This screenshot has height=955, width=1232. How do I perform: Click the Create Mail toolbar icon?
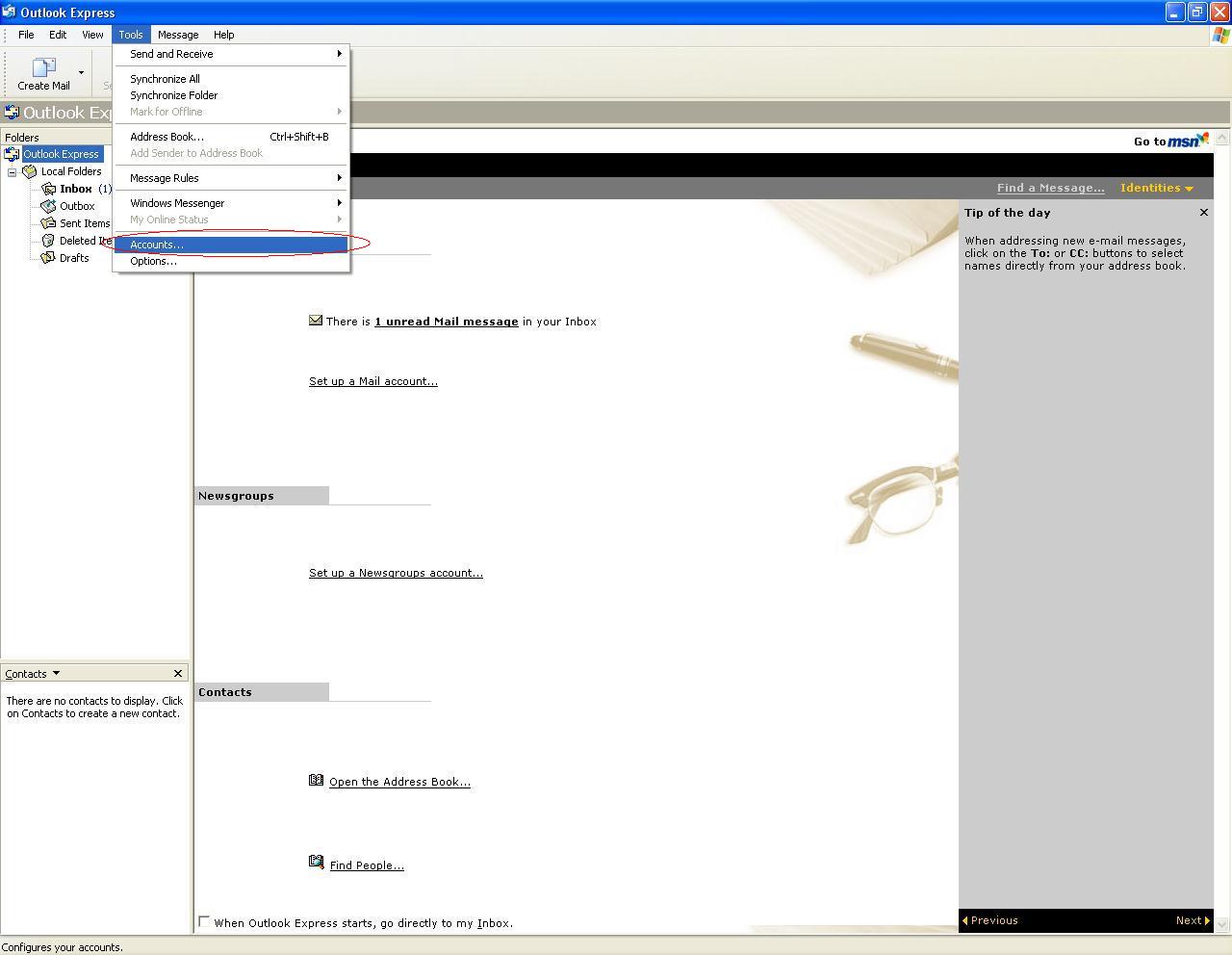(x=43, y=68)
